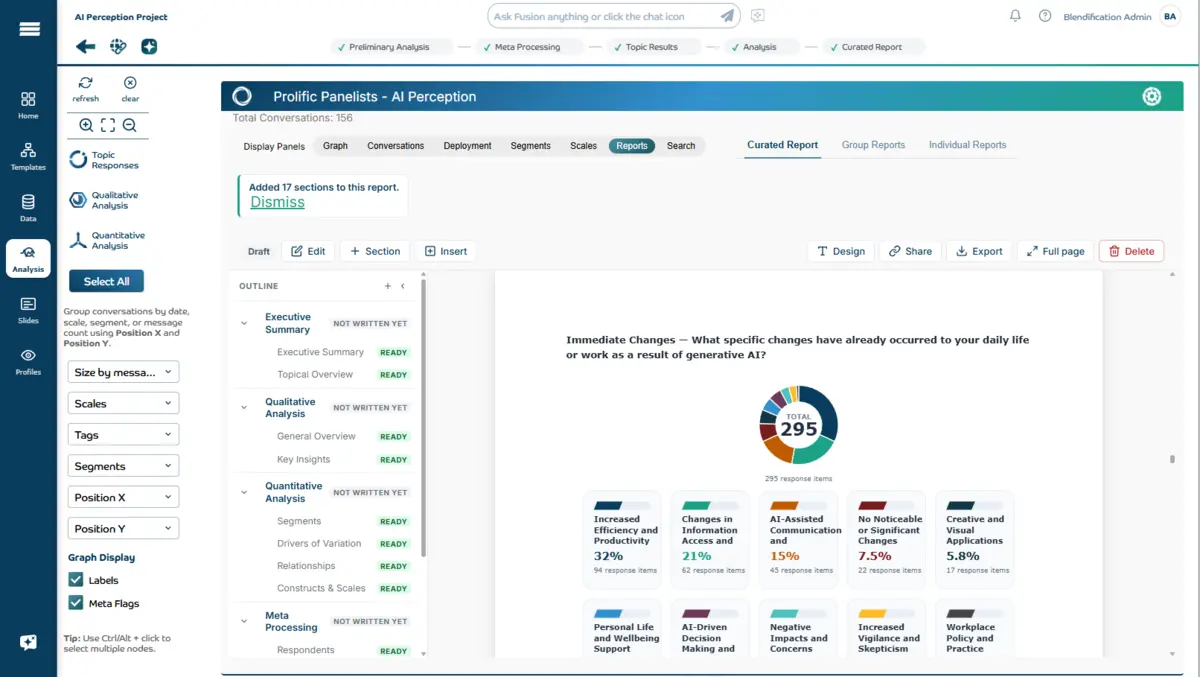This screenshot has width=1200, height=677.
Task: Add outline item with plus icon
Action: 388,286
